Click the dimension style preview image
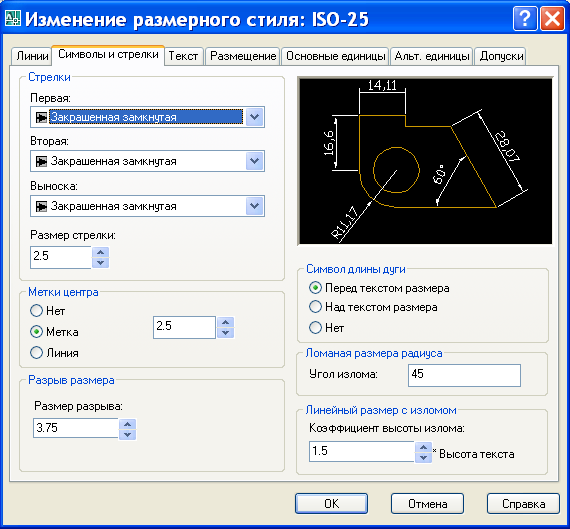The image size is (570, 529). pyautogui.click(x=425, y=161)
